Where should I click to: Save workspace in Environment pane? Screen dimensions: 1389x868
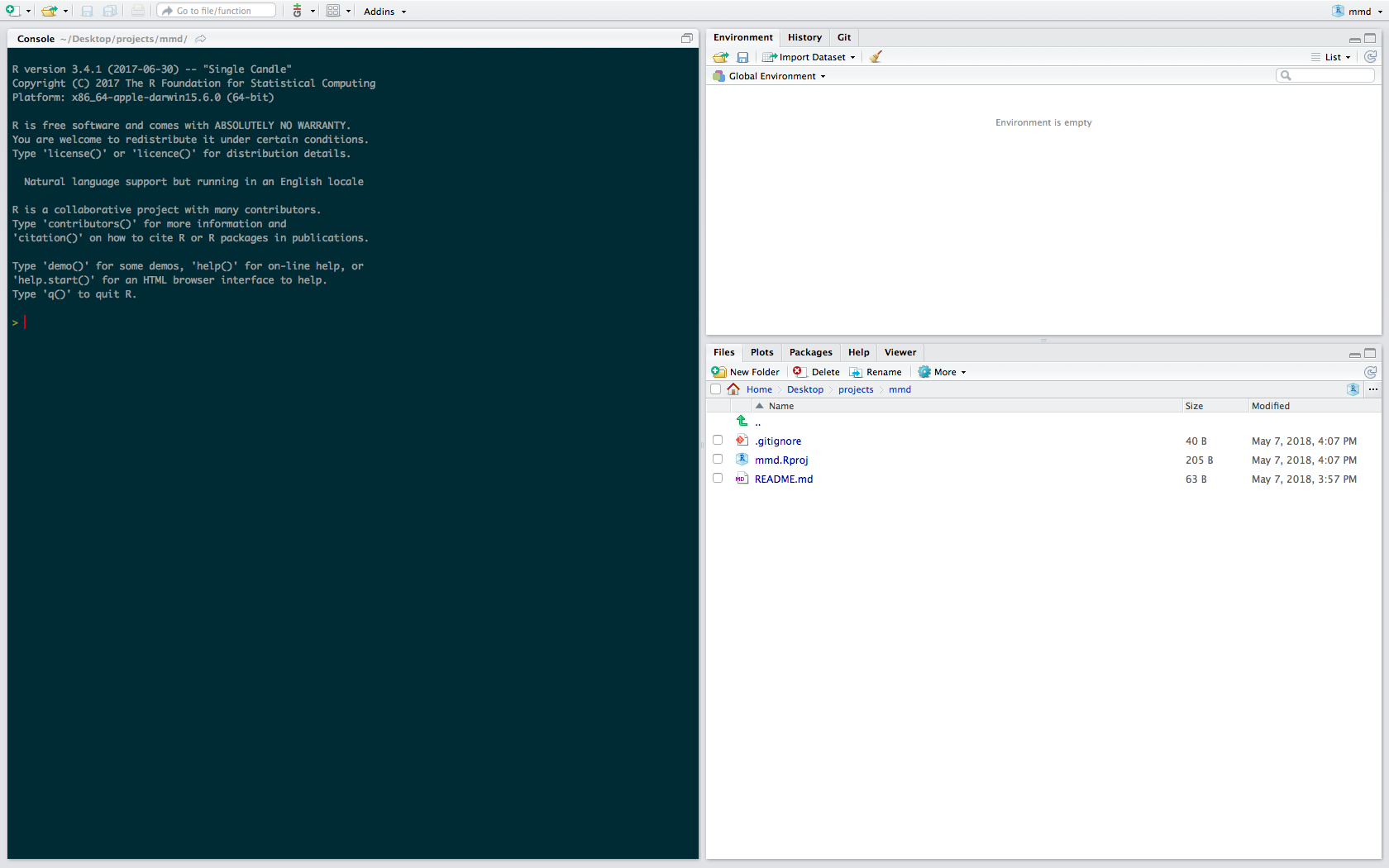(742, 57)
